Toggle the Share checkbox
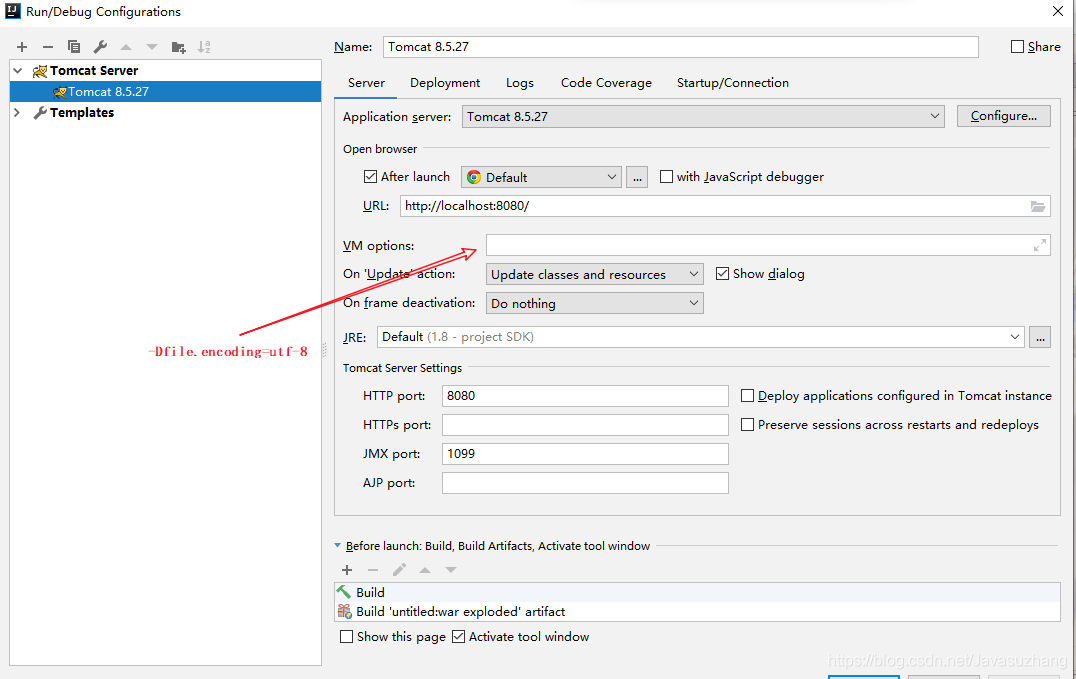 pyautogui.click(x=1018, y=47)
